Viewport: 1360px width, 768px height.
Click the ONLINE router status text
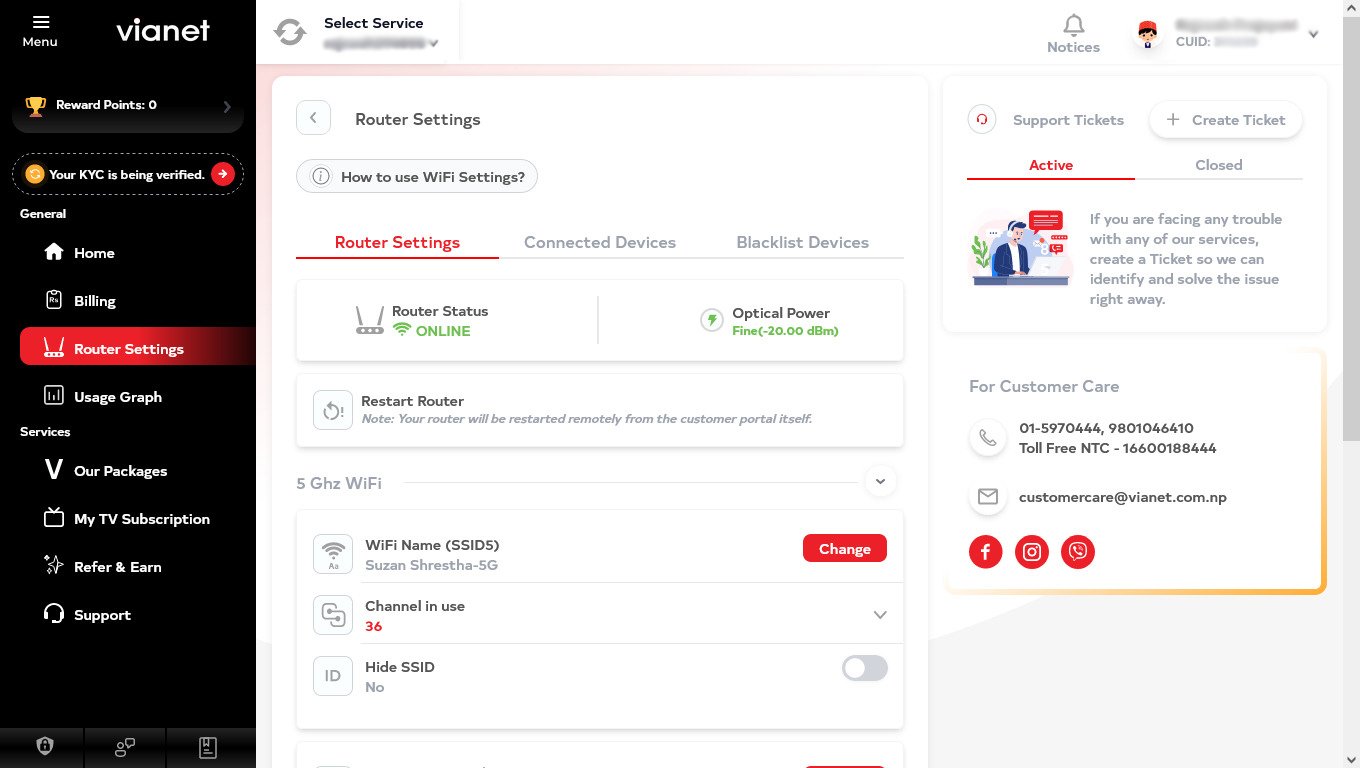tap(443, 331)
